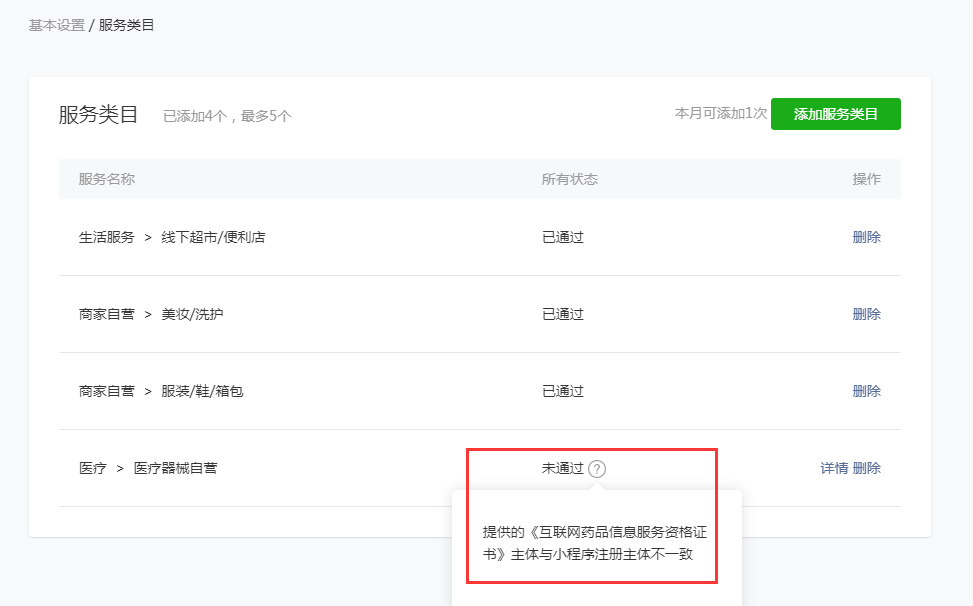
Task: Click the 本月可添加1次 note
Action: click(720, 114)
